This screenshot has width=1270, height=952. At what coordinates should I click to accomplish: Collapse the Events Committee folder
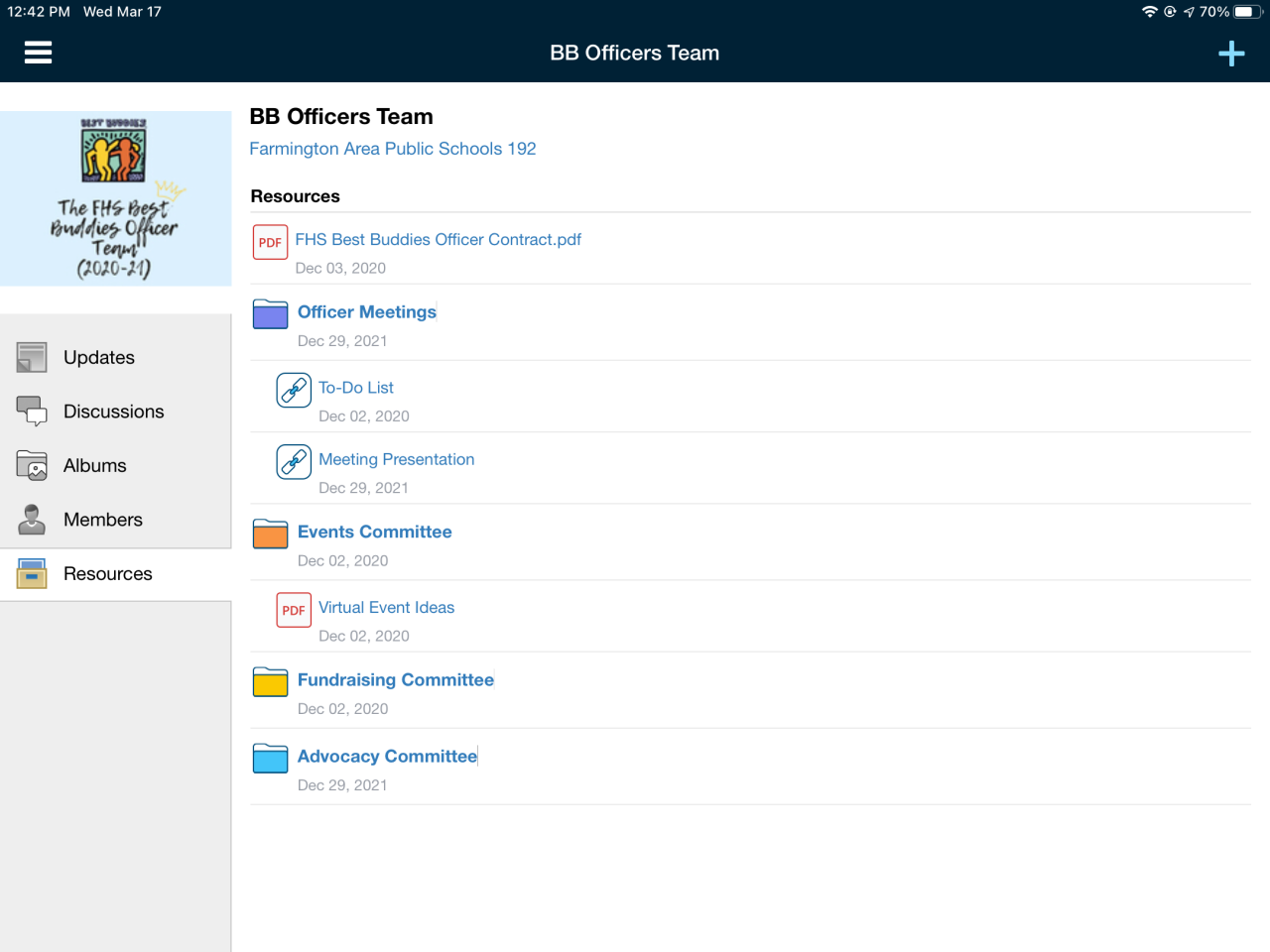point(374,533)
